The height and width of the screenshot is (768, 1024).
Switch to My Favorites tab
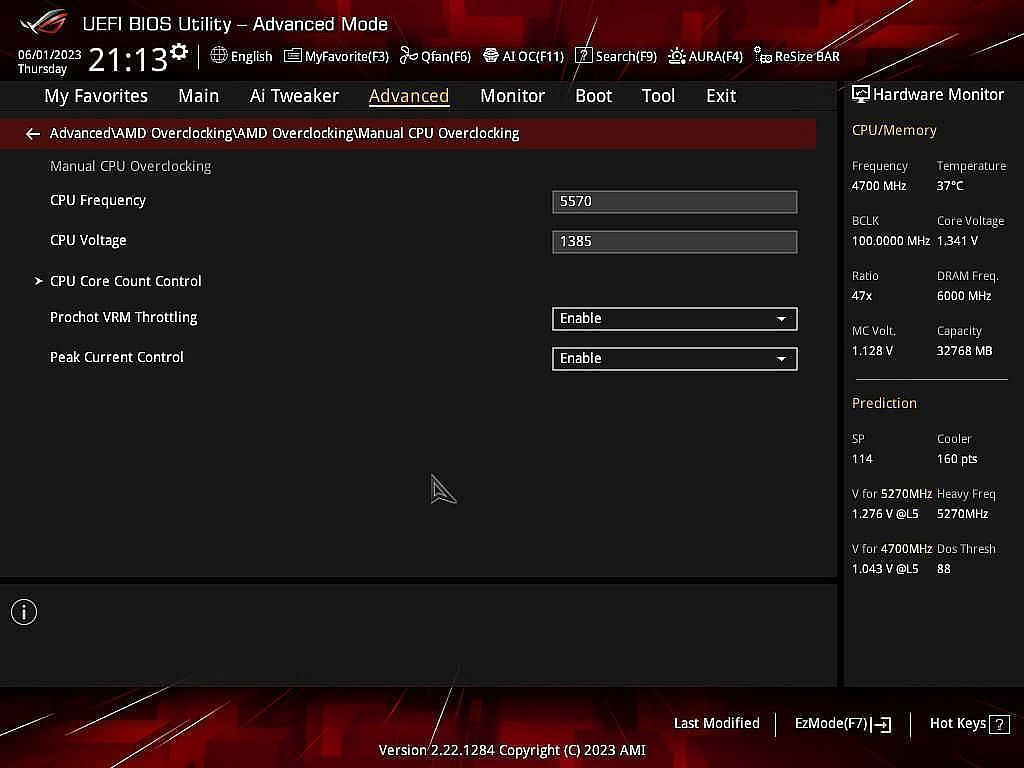coord(96,96)
